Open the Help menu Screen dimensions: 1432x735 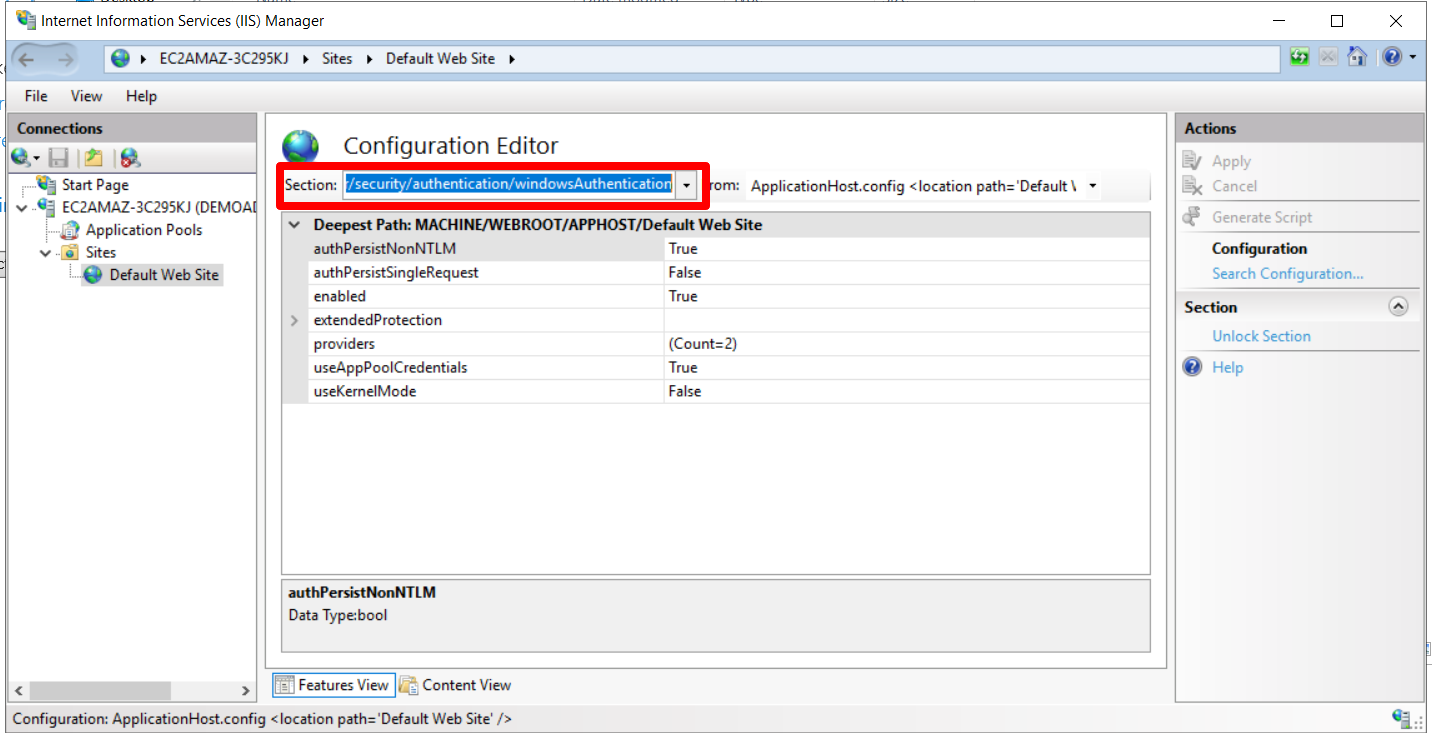[141, 96]
